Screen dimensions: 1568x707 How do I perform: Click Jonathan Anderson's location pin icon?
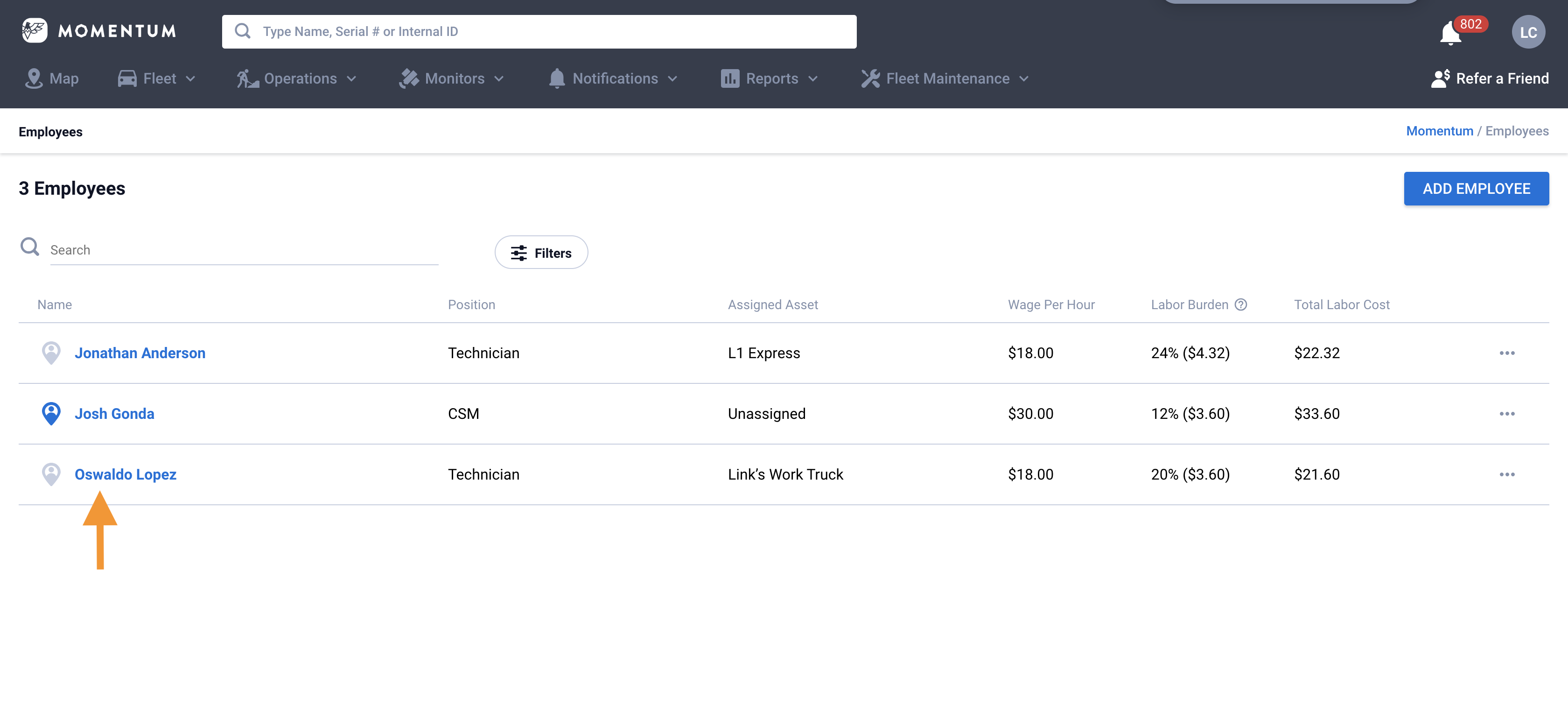(51, 353)
